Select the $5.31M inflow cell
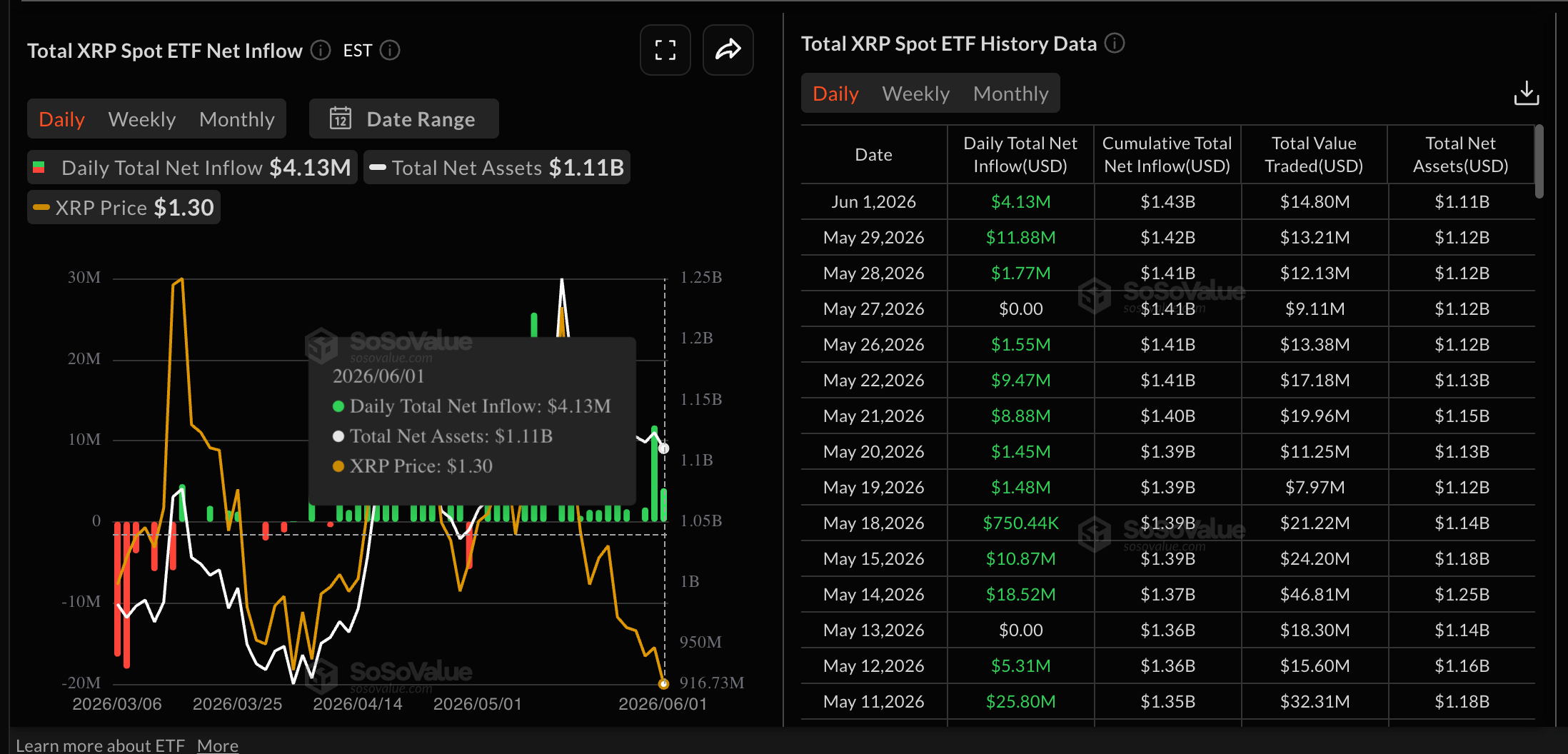The image size is (1568, 754). coord(1020,666)
